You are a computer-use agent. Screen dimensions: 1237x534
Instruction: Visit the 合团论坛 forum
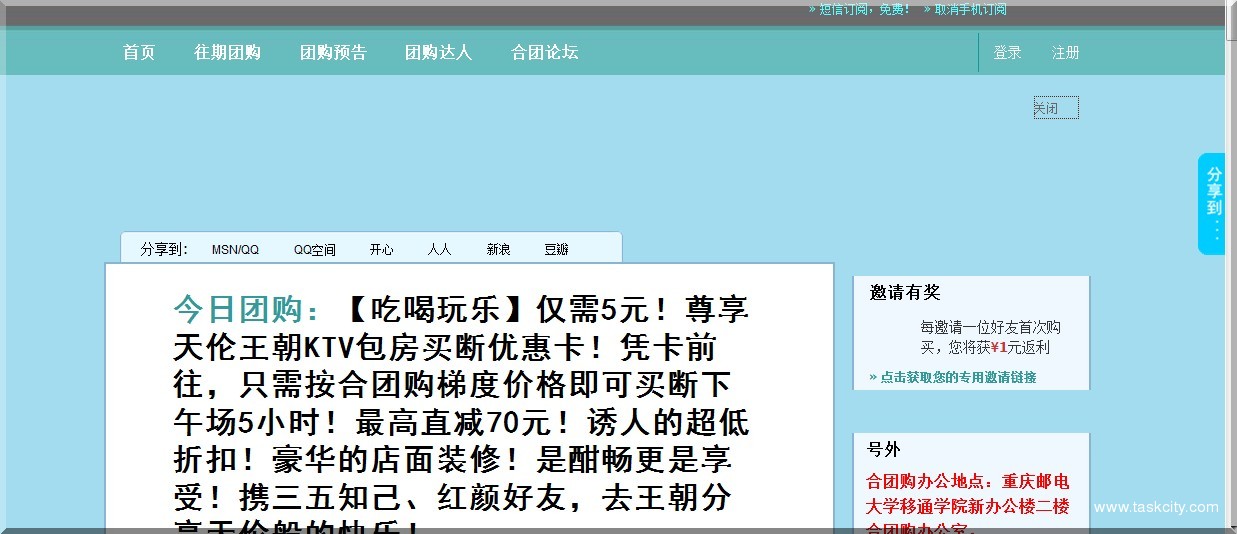pos(544,52)
